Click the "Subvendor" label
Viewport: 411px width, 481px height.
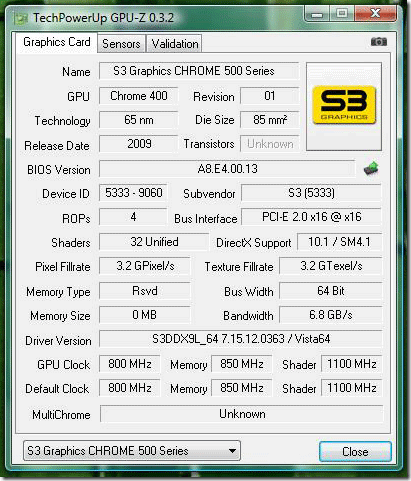(x=209, y=194)
